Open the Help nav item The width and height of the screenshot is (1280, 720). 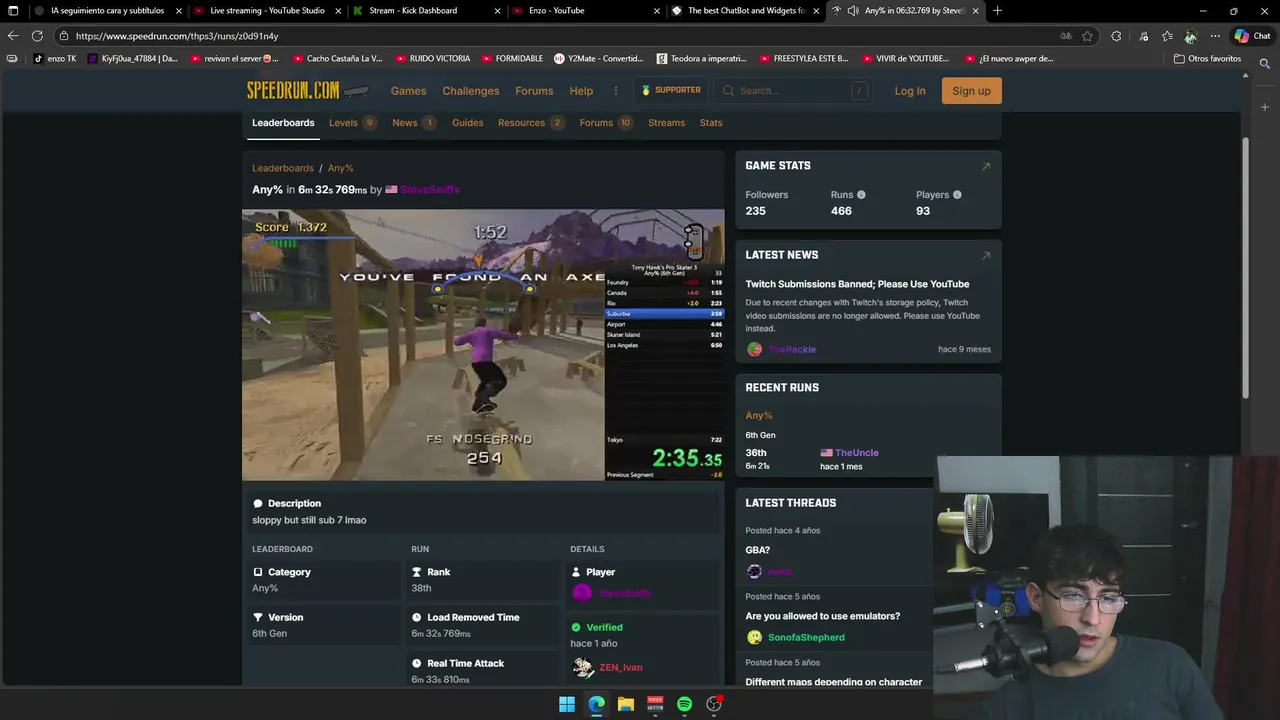pyautogui.click(x=581, y=91)
